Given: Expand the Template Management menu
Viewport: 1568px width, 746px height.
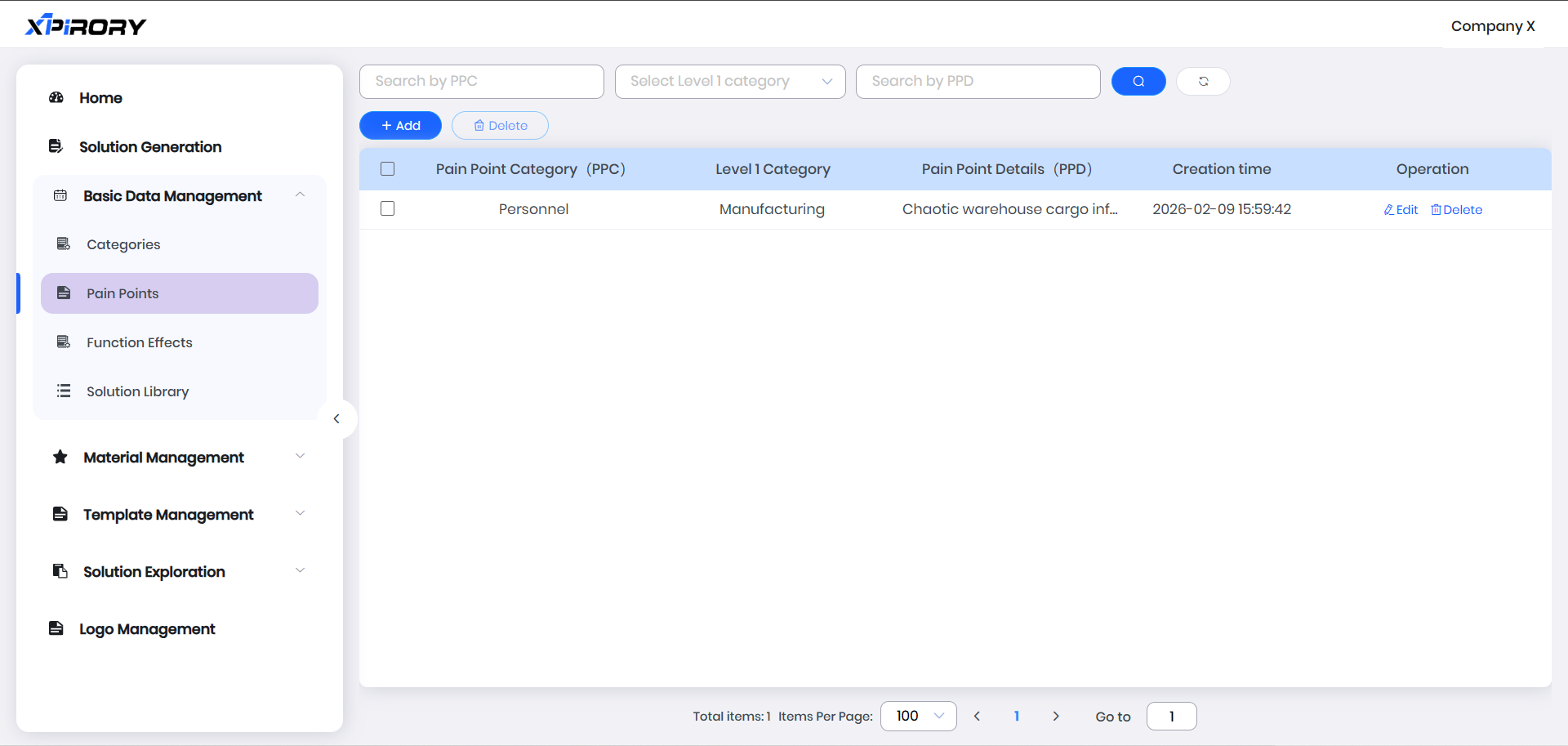Looking at the screenshot, I should tap(300, 514).
